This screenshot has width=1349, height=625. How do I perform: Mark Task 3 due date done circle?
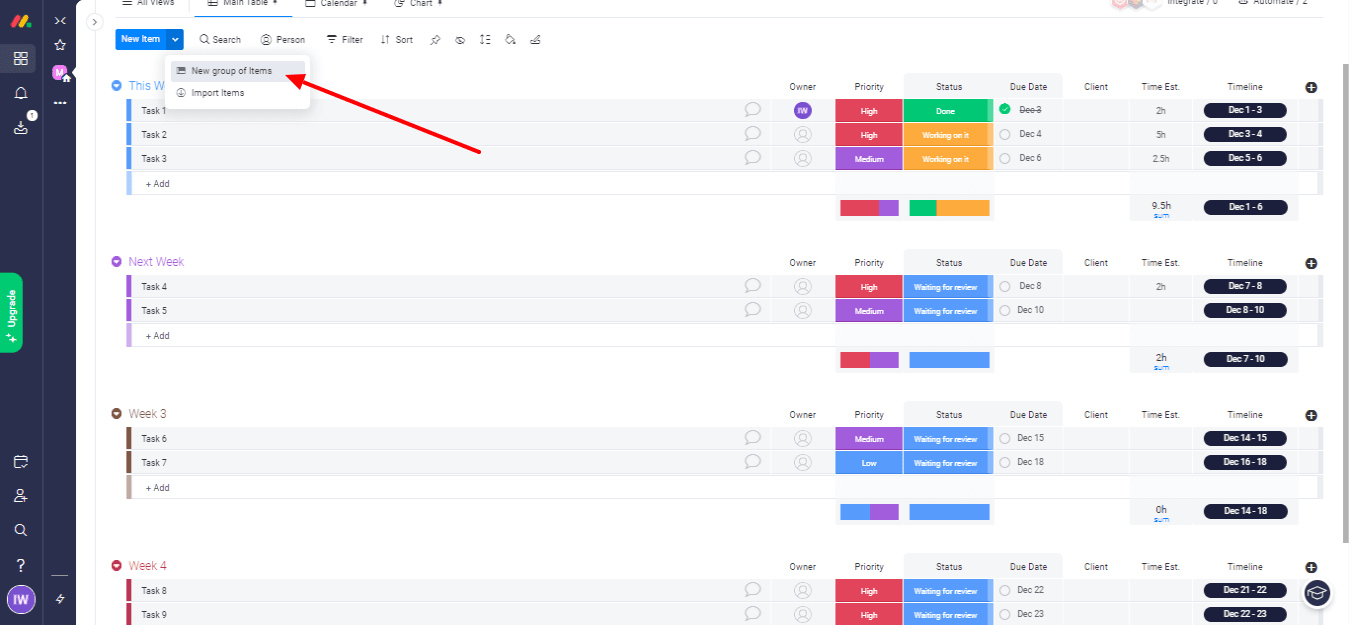[1005, 158]
